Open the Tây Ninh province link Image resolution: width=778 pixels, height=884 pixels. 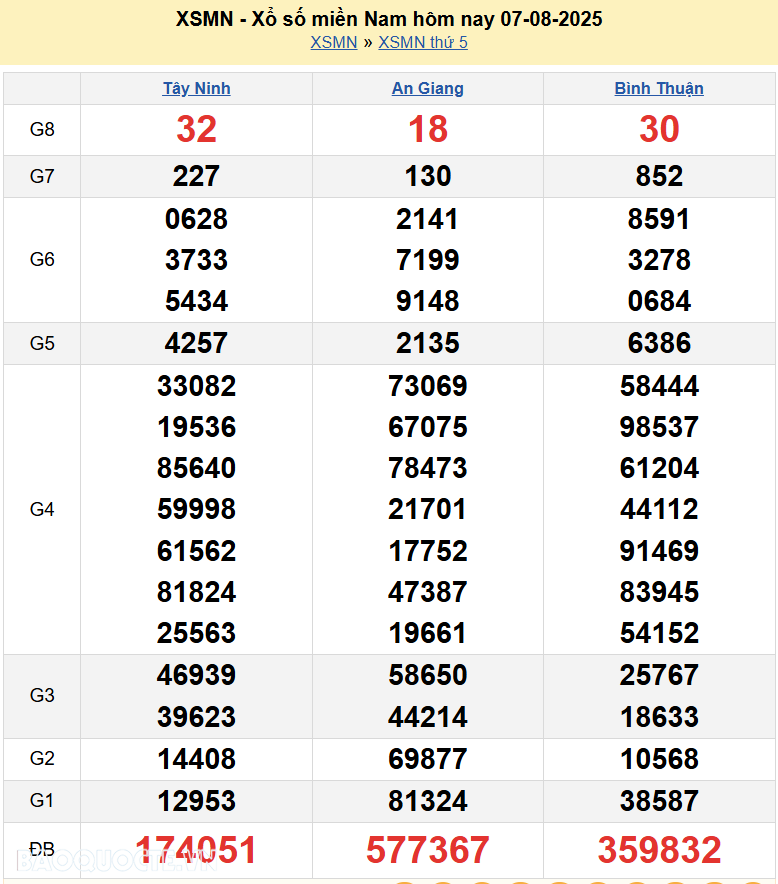click(x=196, y=88)
